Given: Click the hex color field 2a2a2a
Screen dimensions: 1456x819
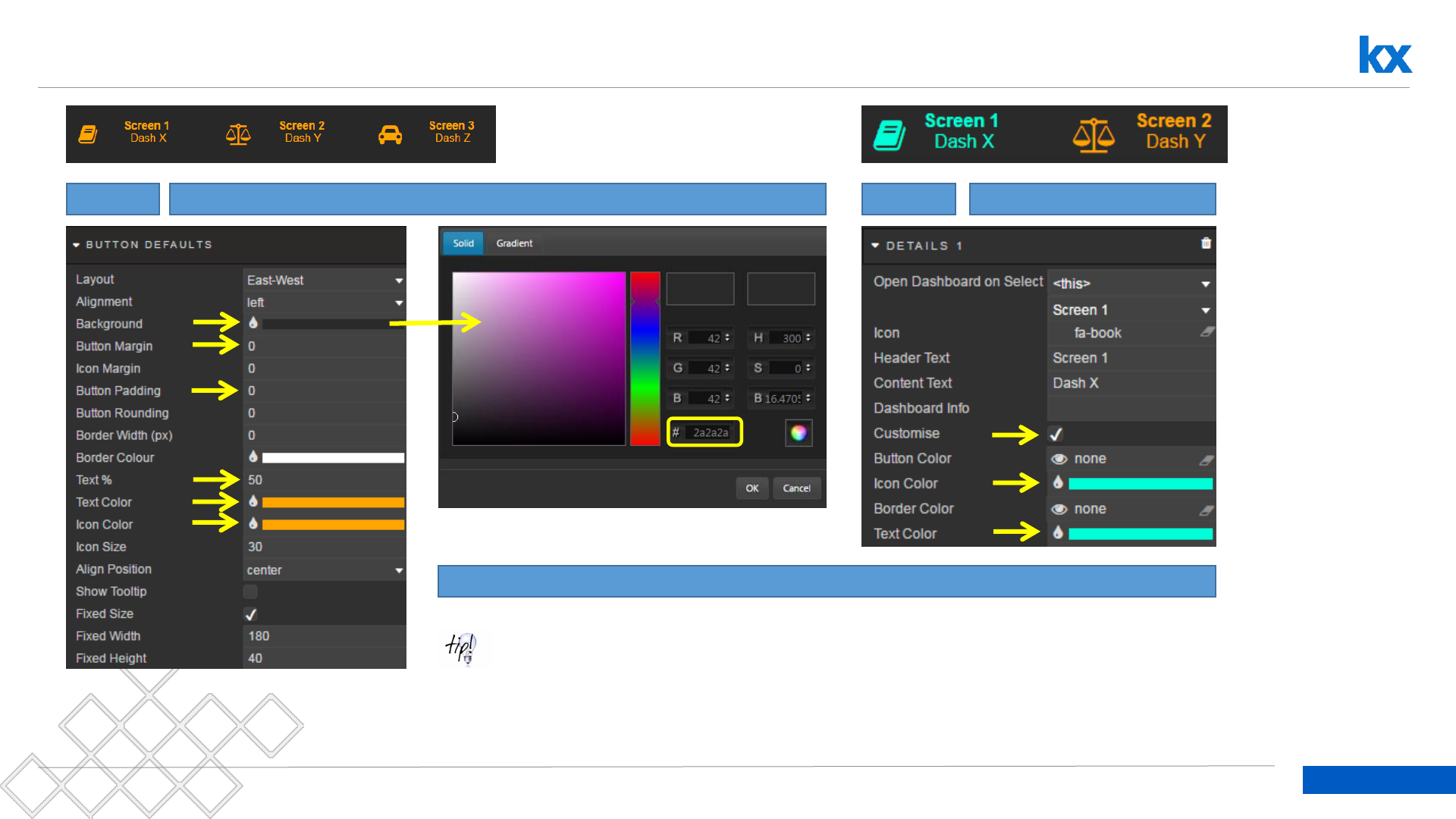Looking at the screenshot, I should point(711,432).
